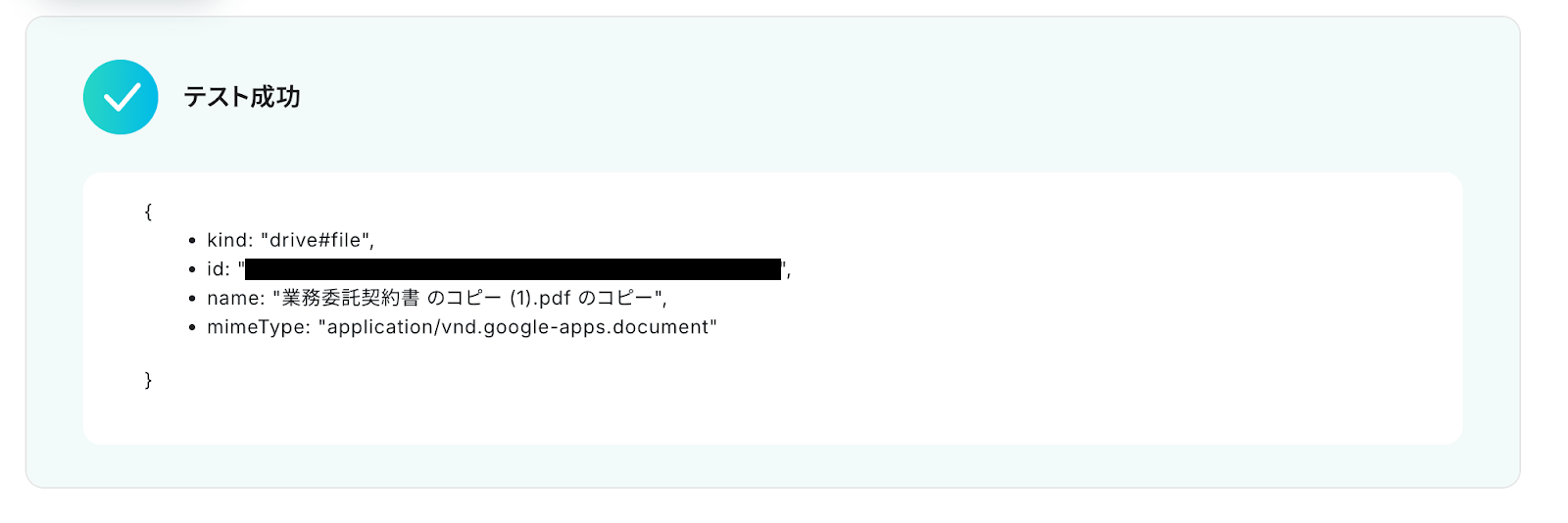Click the bullet before the name line
The width and height of the screenshot is (1568, 523).
[x=192, y=299]
